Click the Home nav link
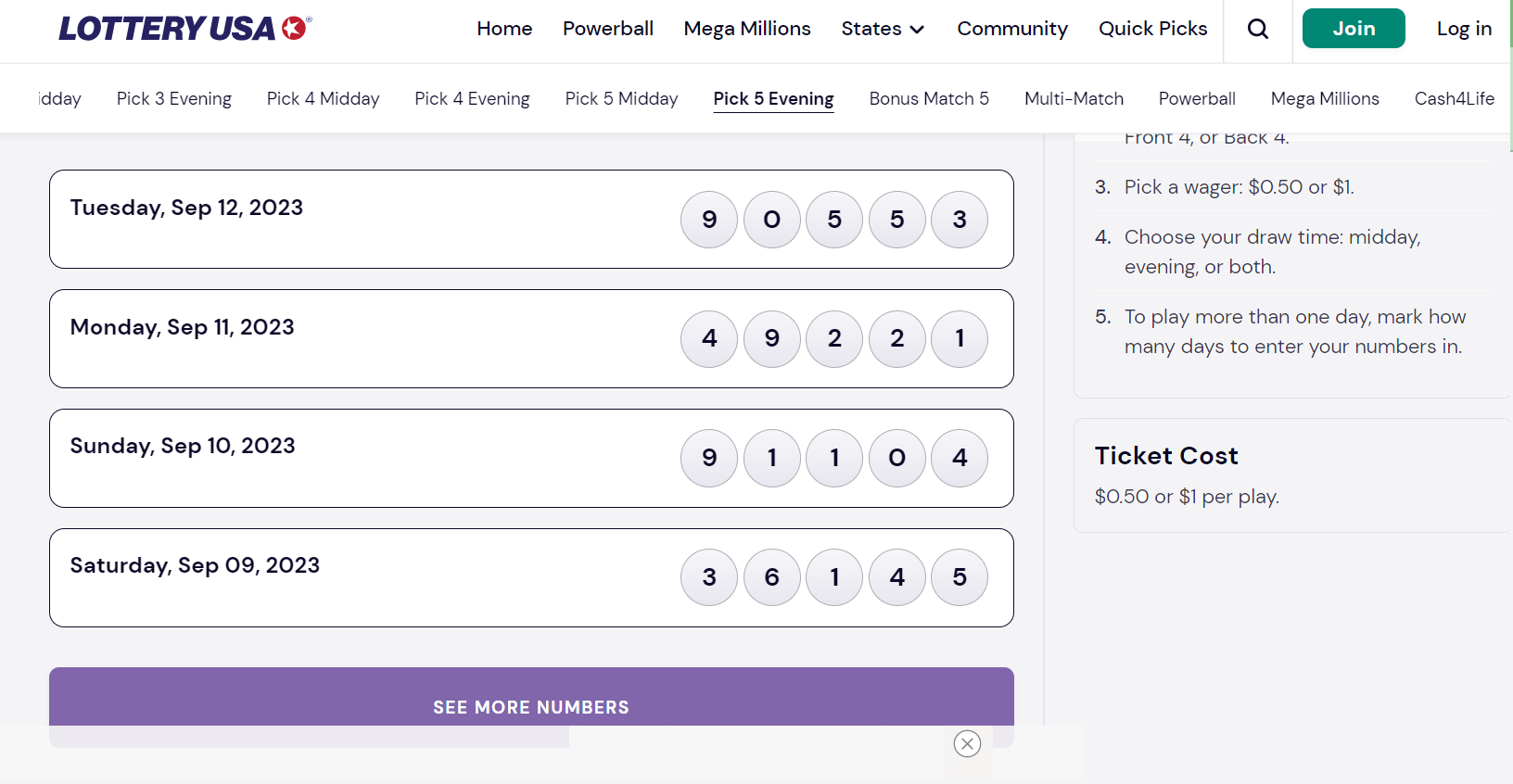 (x=504, y=29)
